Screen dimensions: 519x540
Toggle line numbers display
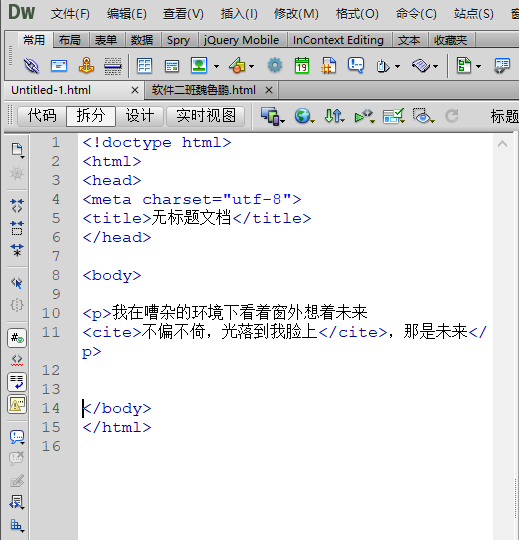[17, 338]
